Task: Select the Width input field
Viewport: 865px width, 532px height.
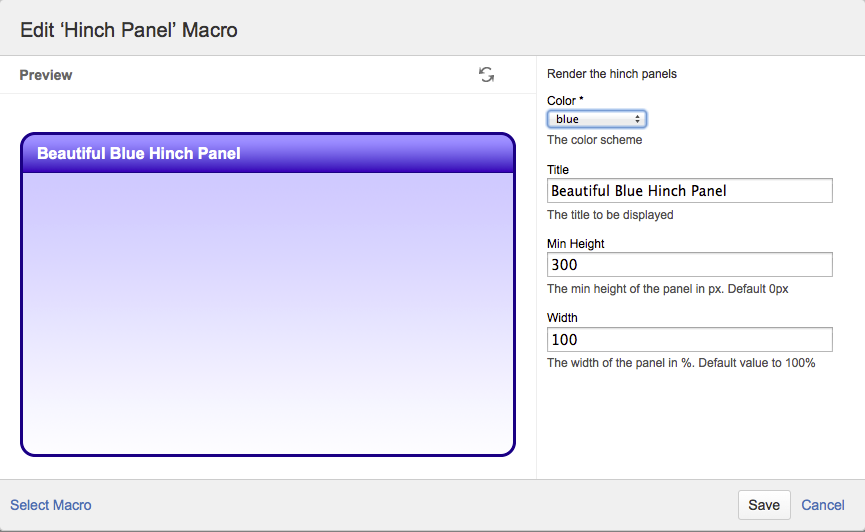Action: point(690,340)
